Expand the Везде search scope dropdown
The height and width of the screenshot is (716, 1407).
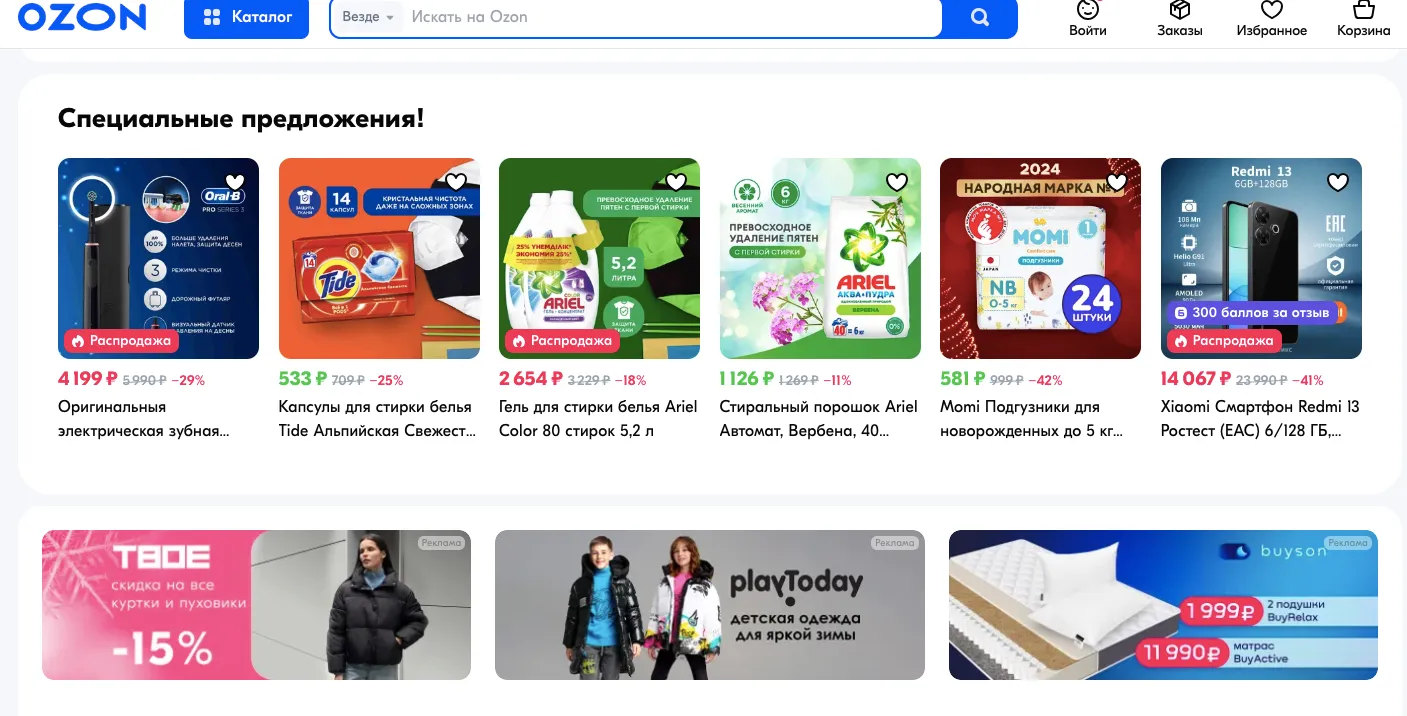click(367, 17)
